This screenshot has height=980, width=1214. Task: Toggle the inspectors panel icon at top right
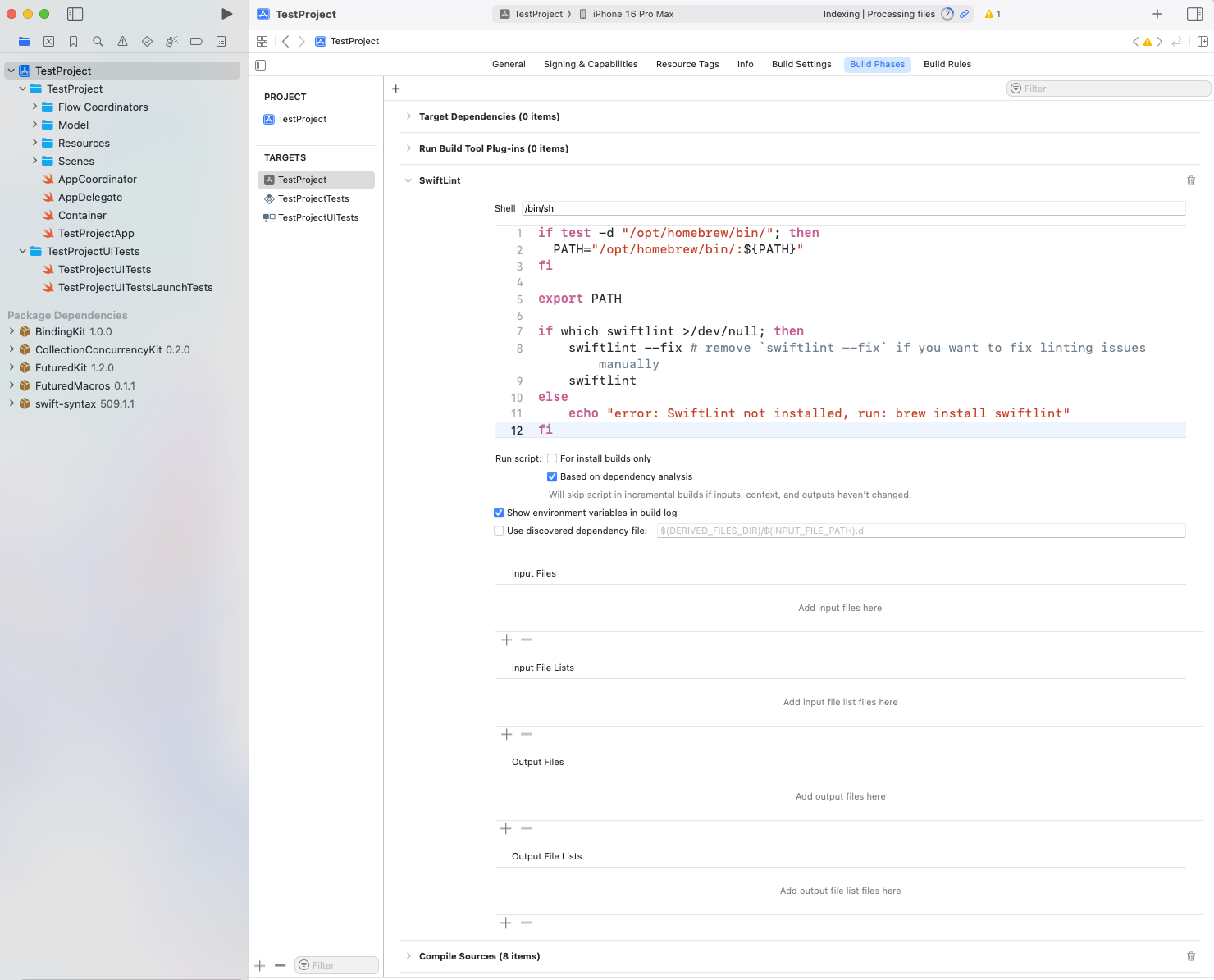(1194, 14)
